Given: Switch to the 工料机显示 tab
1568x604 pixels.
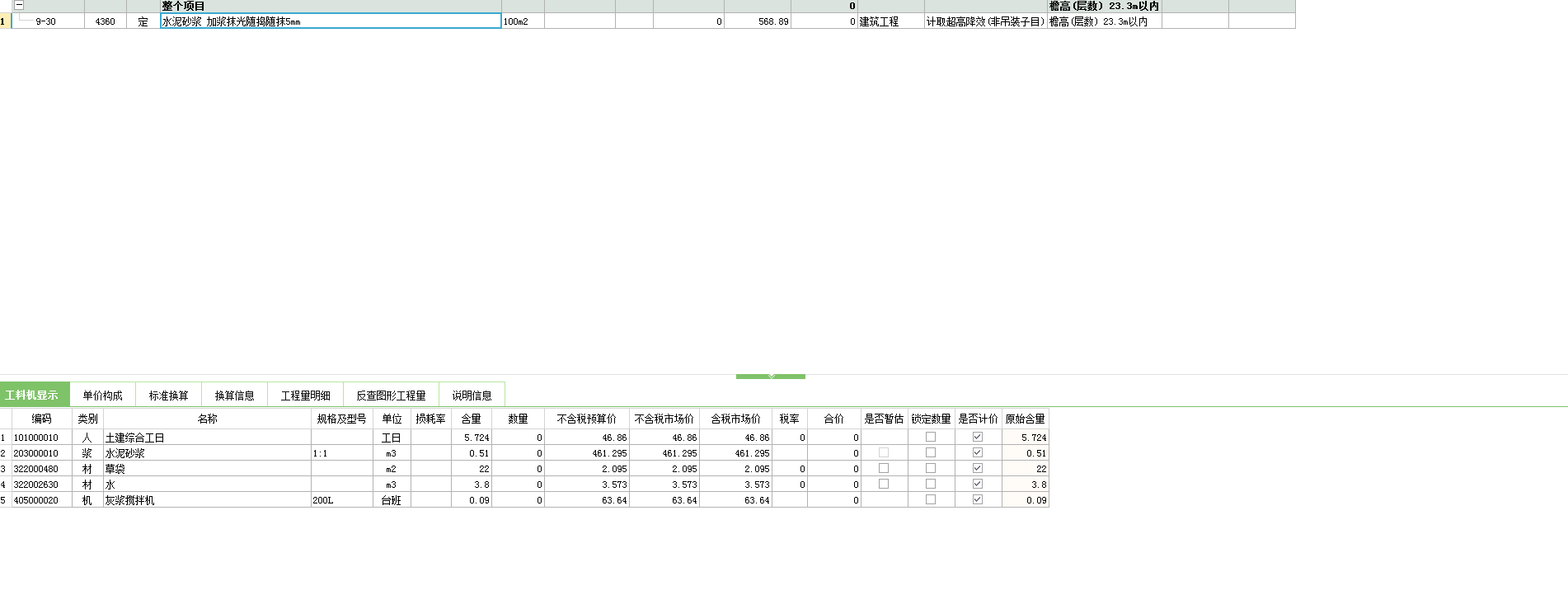Looking at the screenshot, I should [35, 395].
